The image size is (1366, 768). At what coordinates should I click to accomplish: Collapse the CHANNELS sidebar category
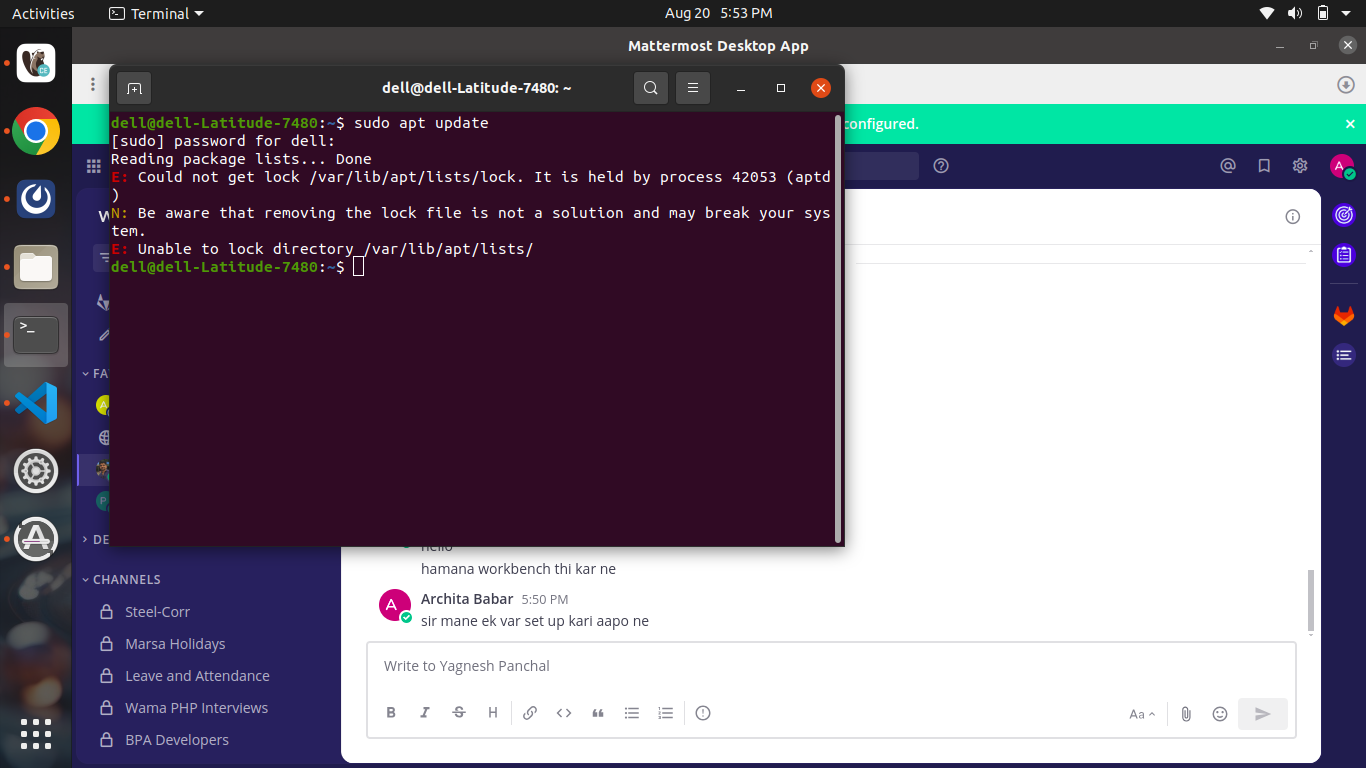(x=121, y=580)
